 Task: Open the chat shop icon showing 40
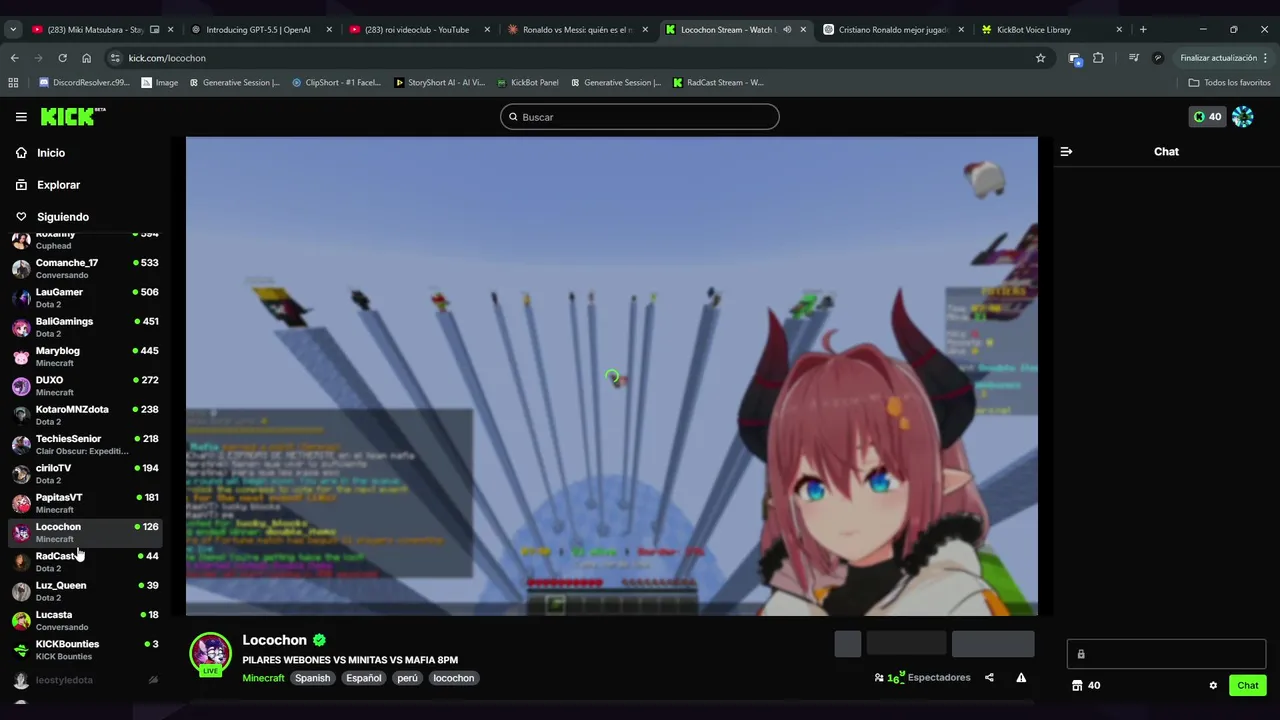point(1085,685)
